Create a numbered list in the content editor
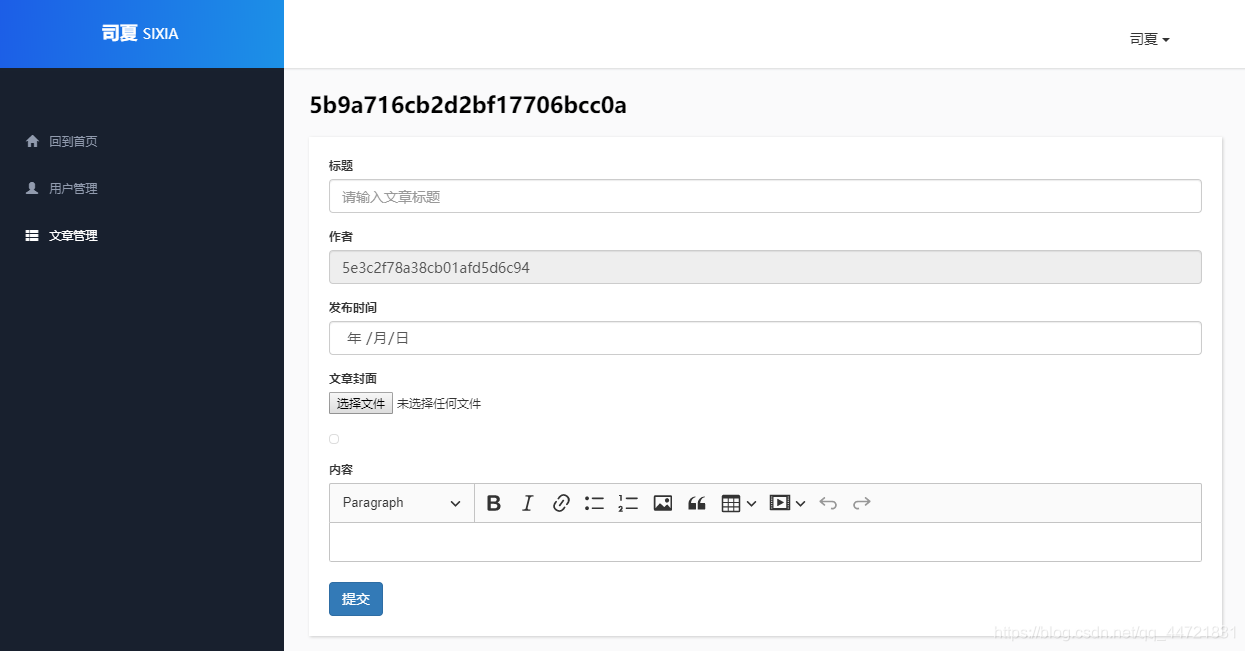This screenshot has width=1245, height=651. pos(628,503)
